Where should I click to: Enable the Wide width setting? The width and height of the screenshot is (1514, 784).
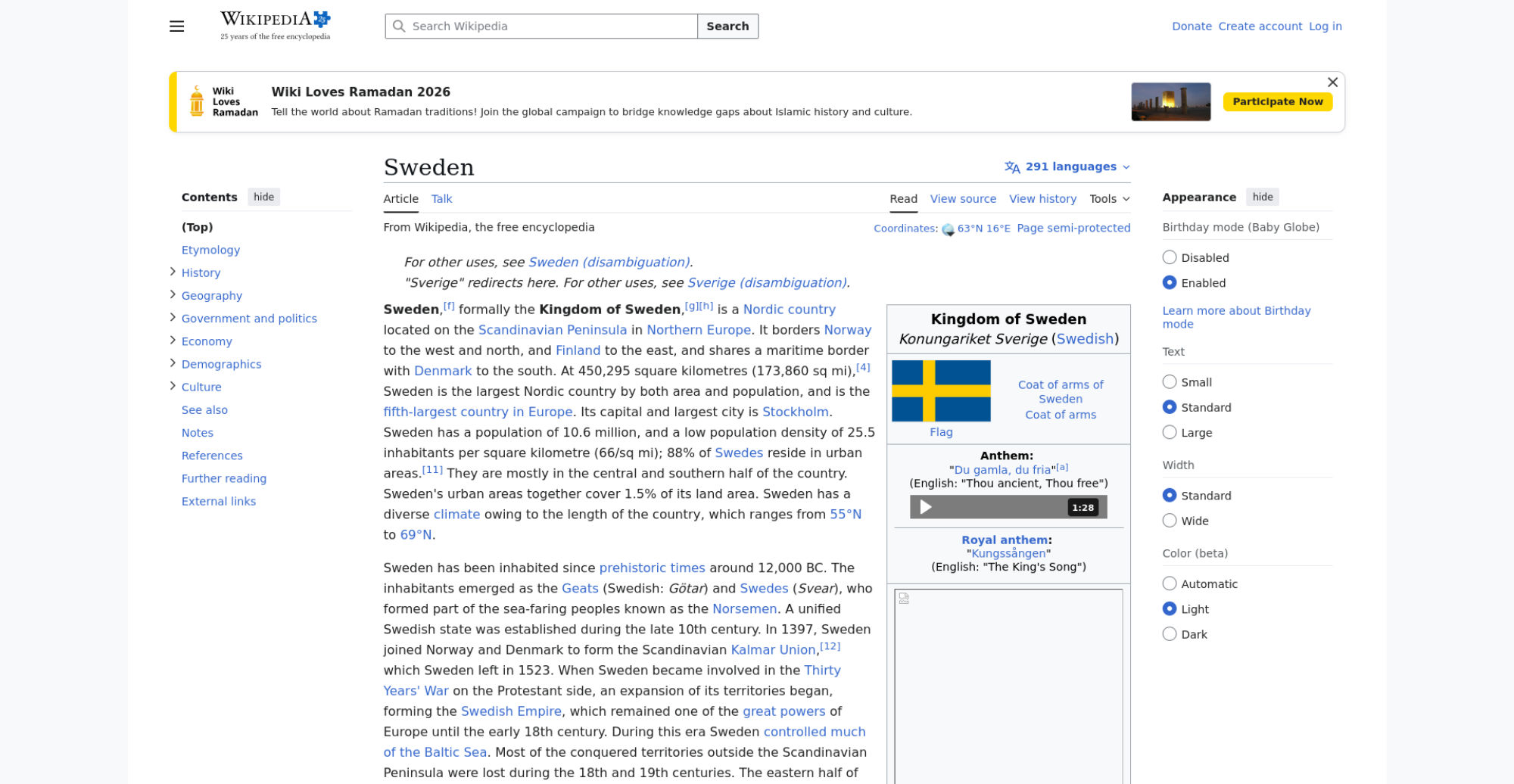pos(1170,521)
